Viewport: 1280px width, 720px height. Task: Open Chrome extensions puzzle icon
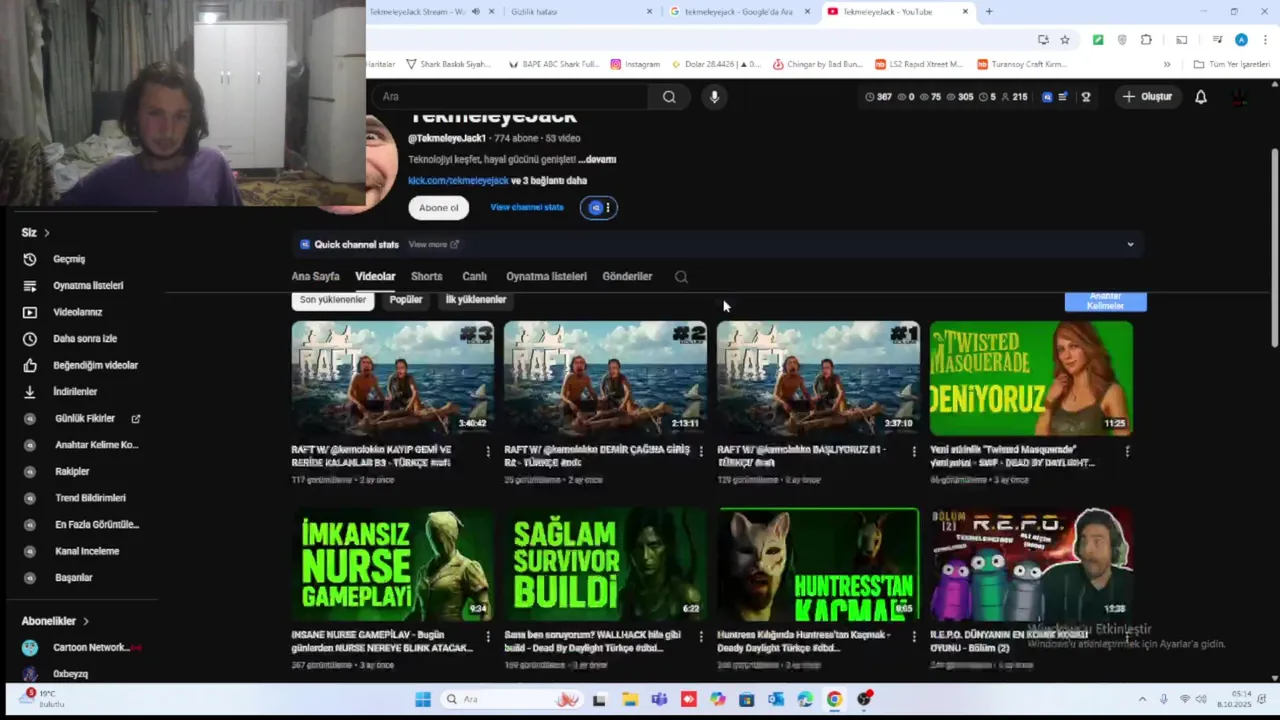click(1146, 40)
